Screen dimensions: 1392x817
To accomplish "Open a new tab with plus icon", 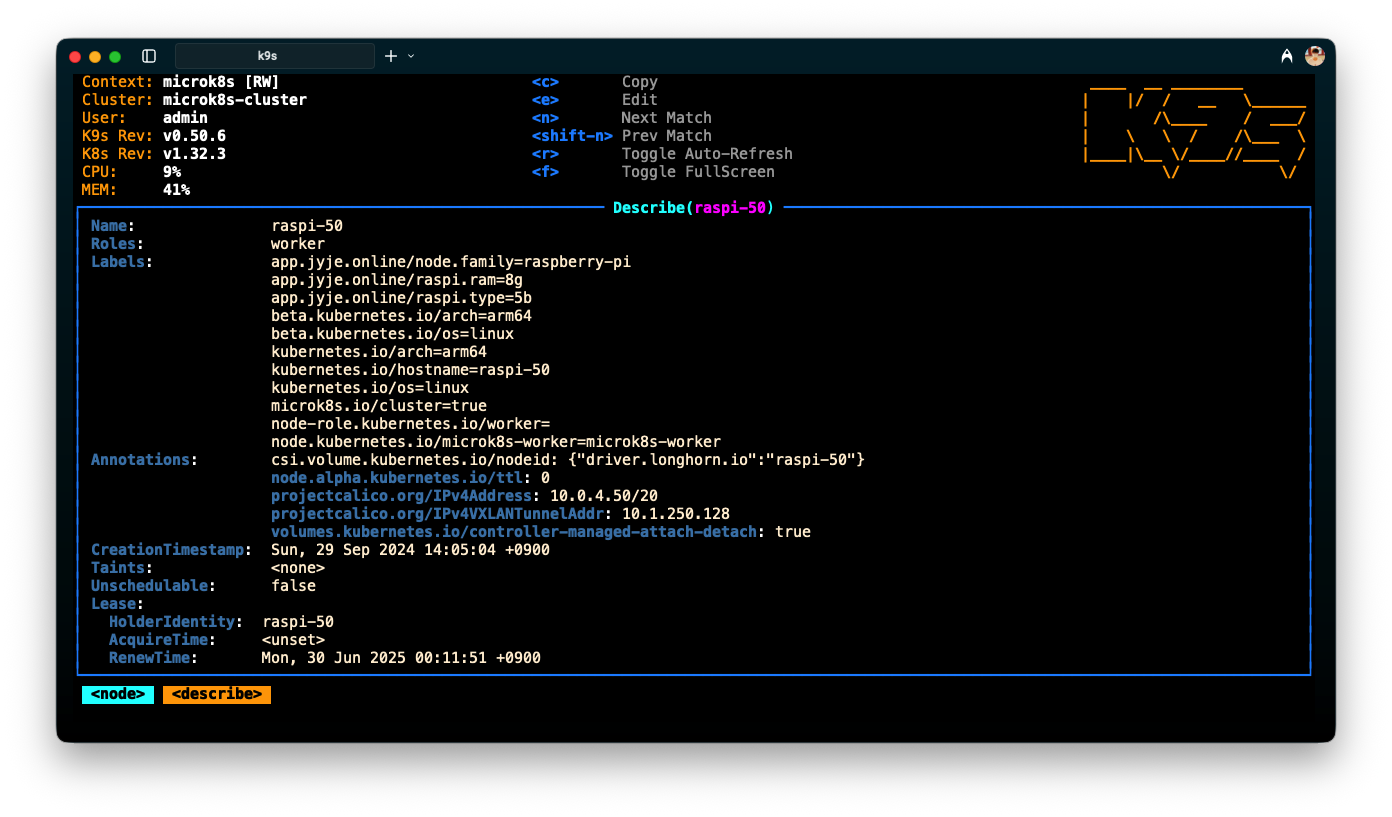I will tap(391, 56).
